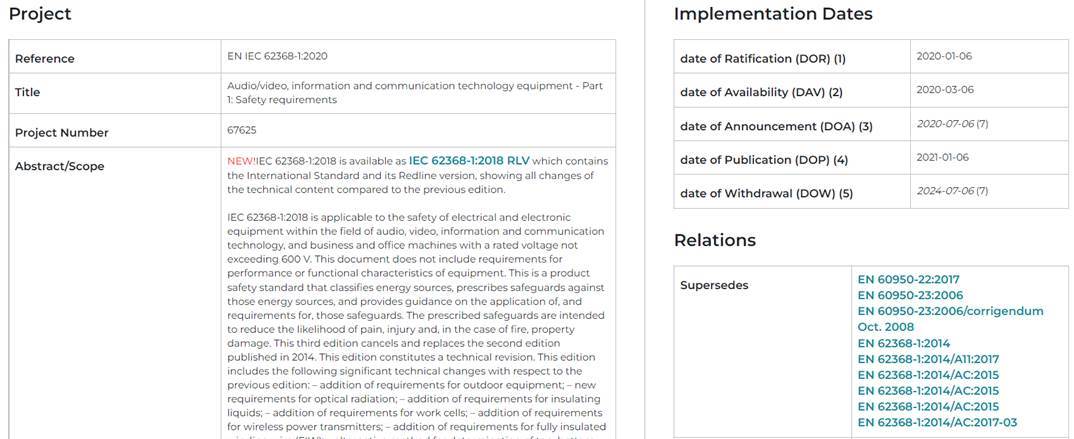The height and width of the screenshot is (439, 1074).
Task: Click the date of Ratification value 2020-01-06
Action: pyautogui.click(x=944, y=56)
